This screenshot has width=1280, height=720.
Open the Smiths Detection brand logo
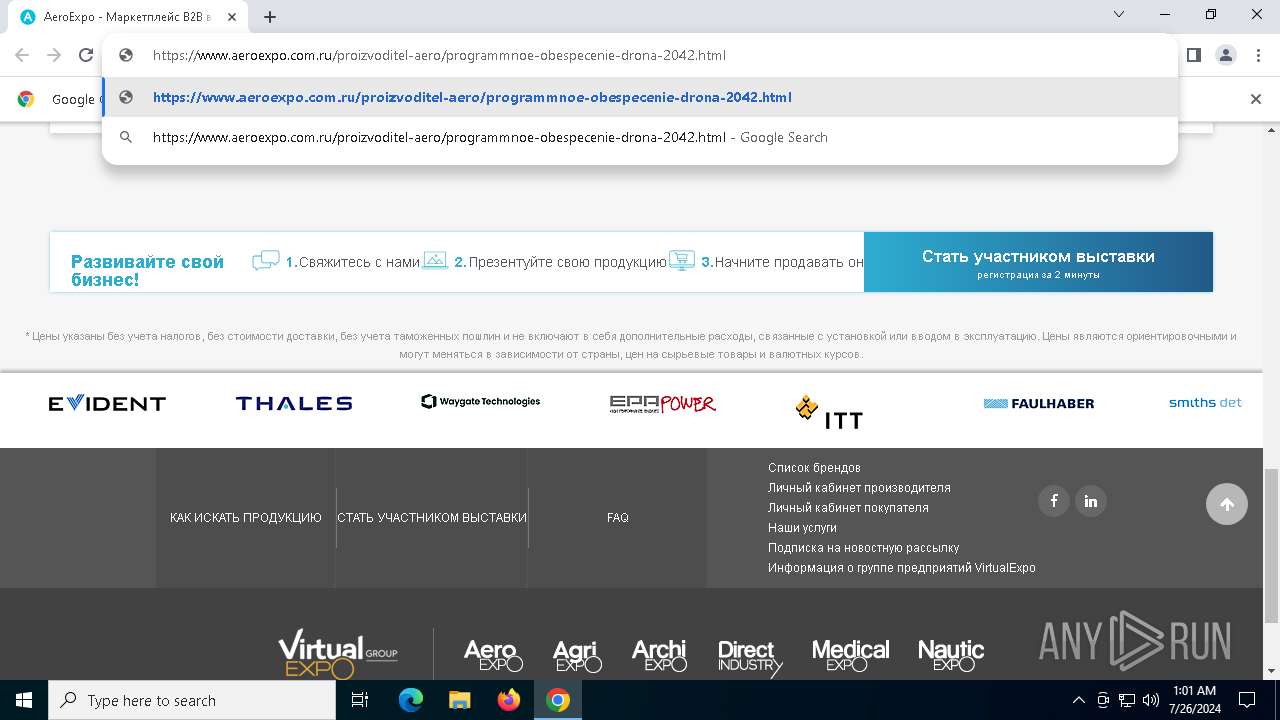(1205, 402)
